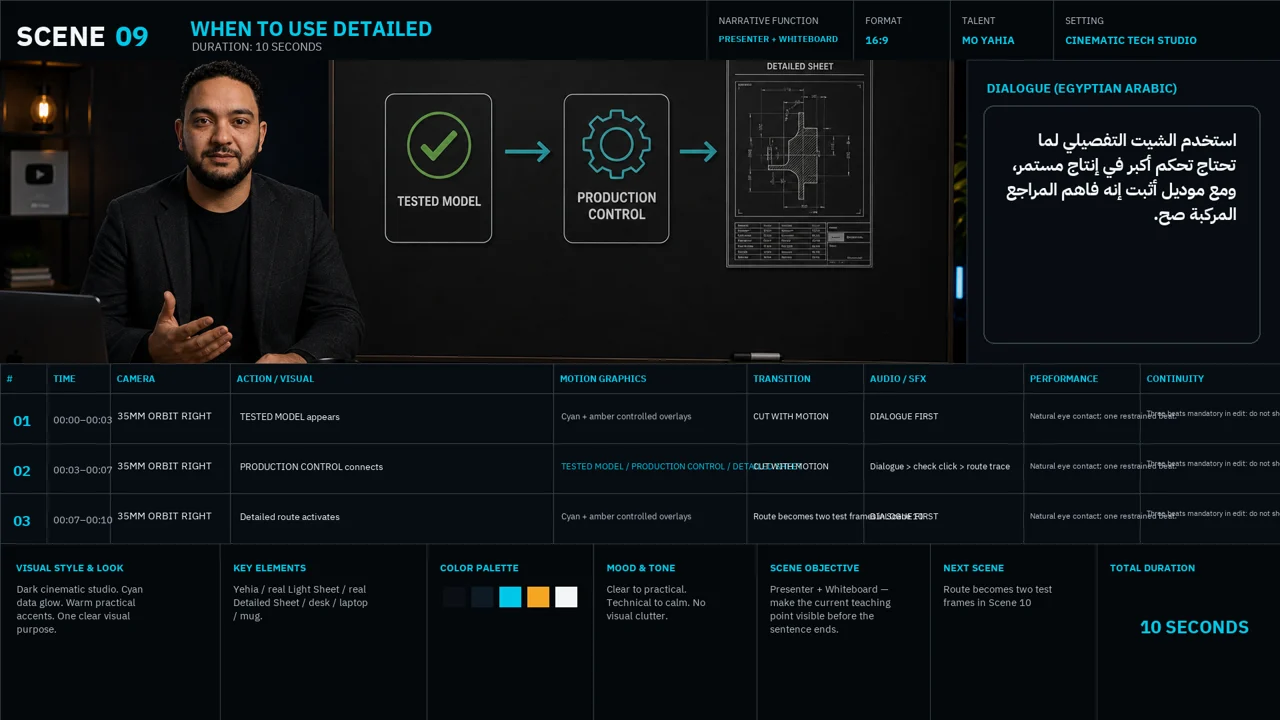Click the Arabic dialogue text box

click(1121, 225)
